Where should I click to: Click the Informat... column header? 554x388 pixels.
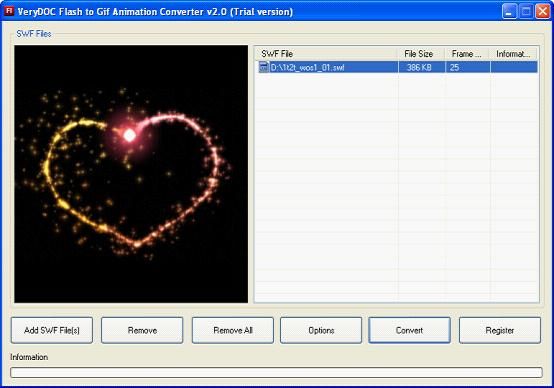(514, 54)
